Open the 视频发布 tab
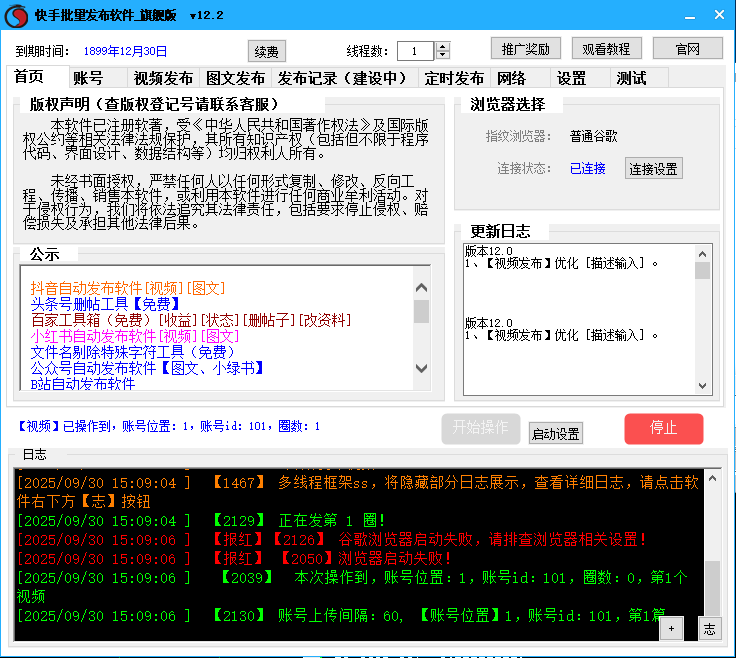Screen dimensions: 736x658 [163, 78]
